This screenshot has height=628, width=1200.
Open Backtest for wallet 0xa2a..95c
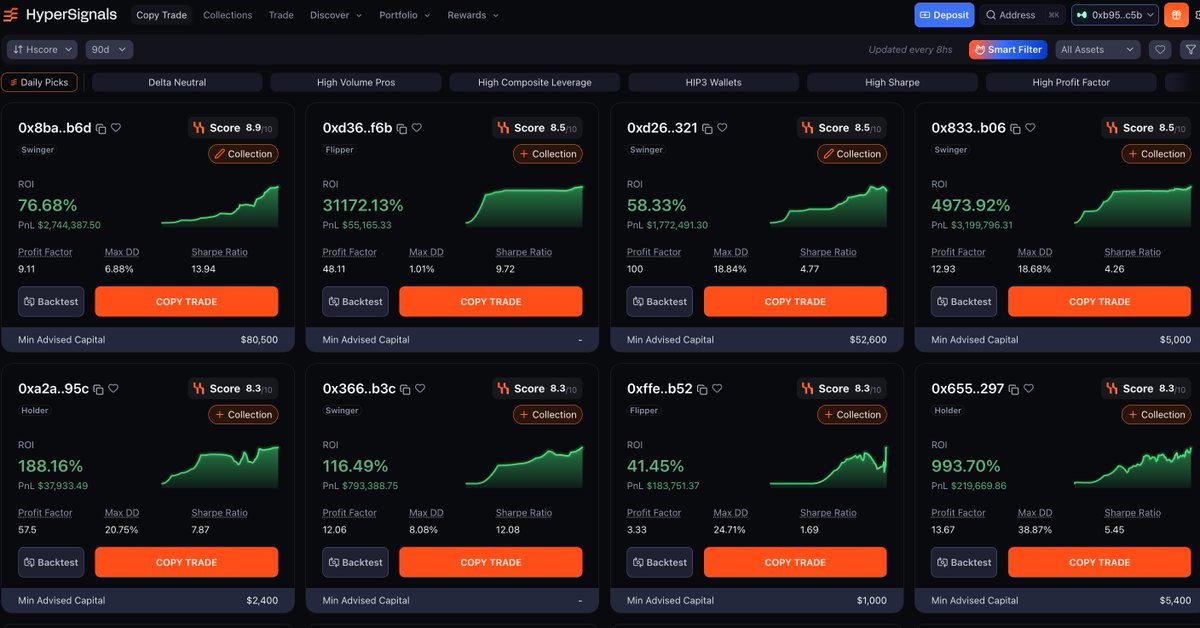[x=51, y=563]
